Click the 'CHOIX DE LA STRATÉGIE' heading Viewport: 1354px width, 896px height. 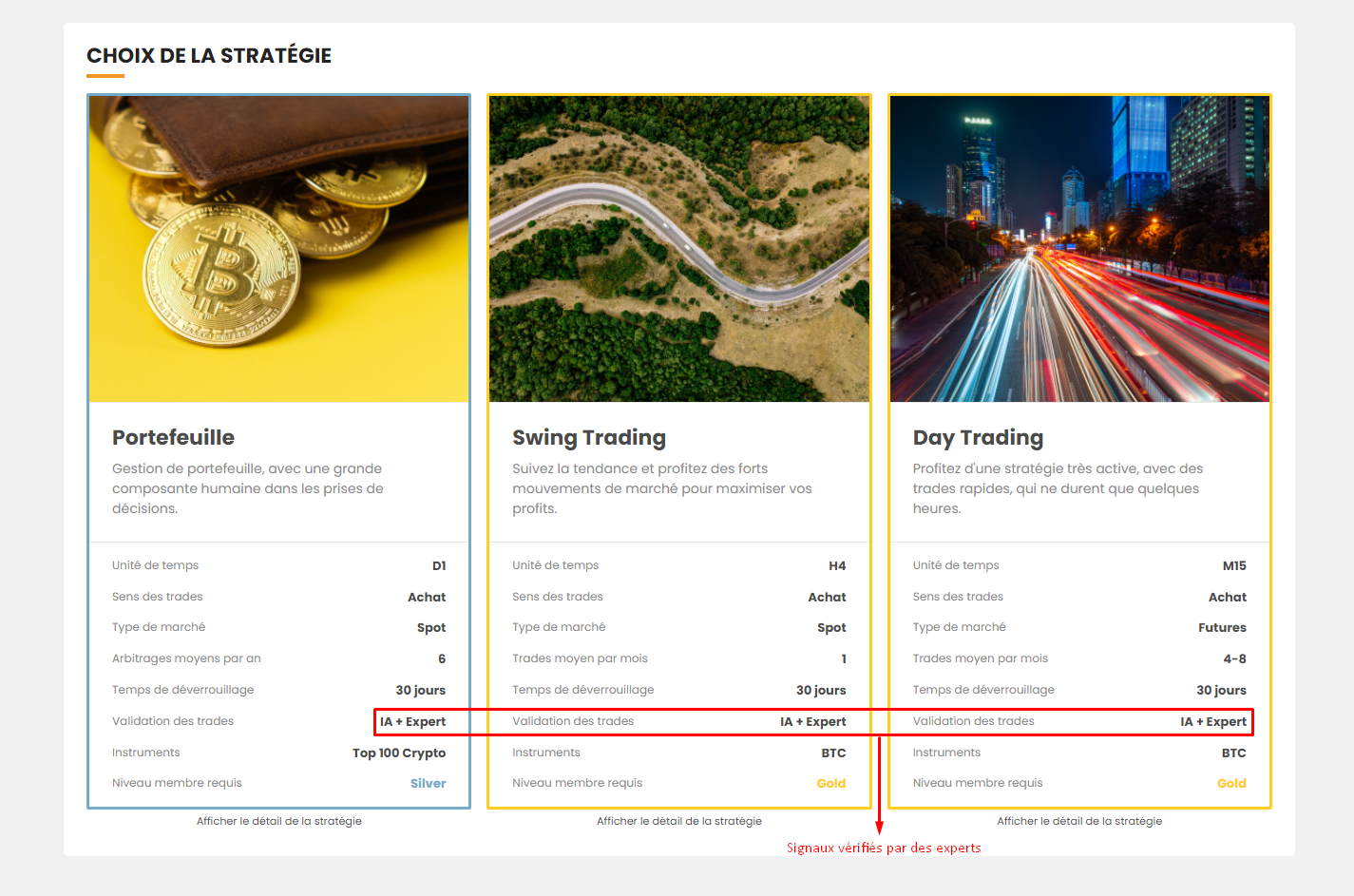point(209,55)
